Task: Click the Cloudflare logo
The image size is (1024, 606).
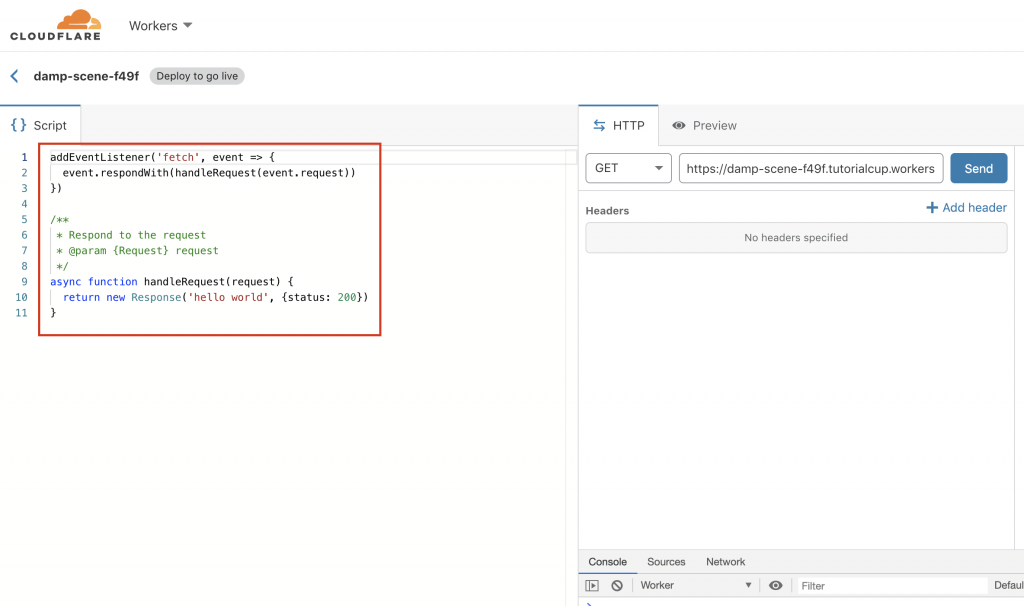Action: (x=57, y=23)
